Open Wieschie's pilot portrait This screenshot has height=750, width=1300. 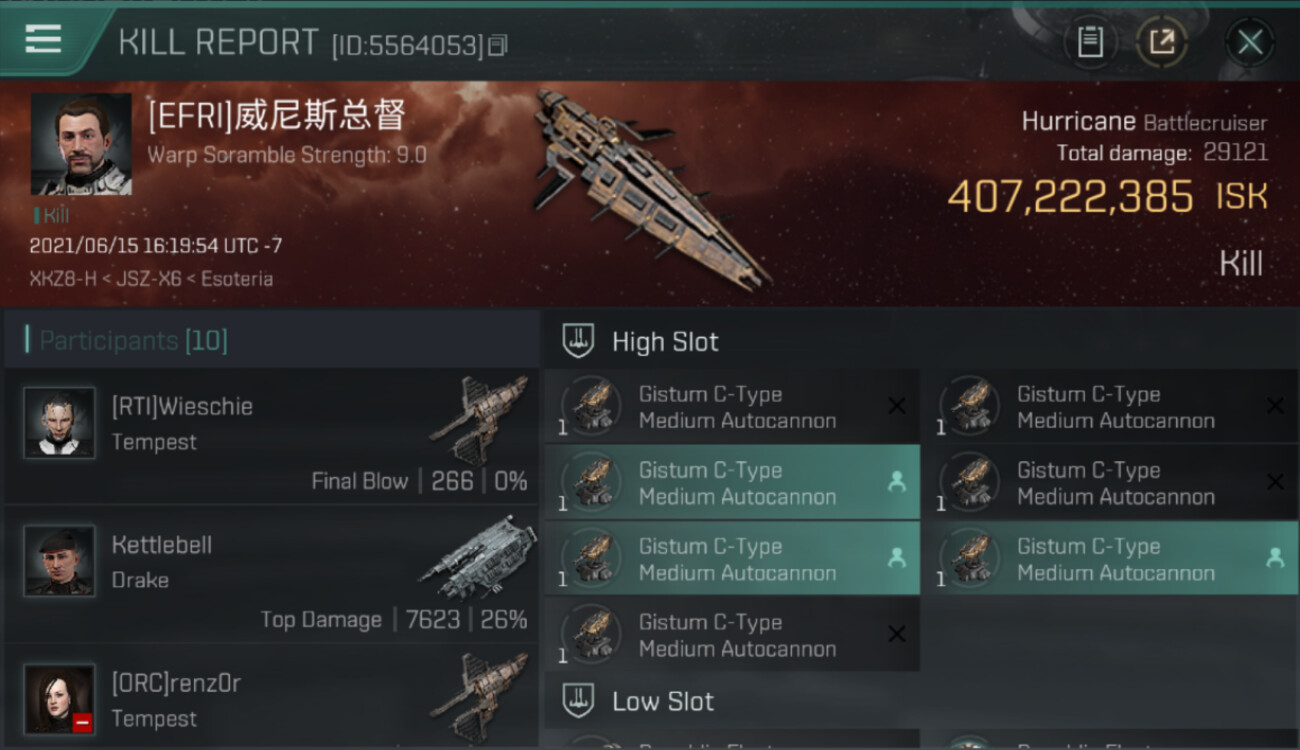pyautogui.click(x=60, y=423)
